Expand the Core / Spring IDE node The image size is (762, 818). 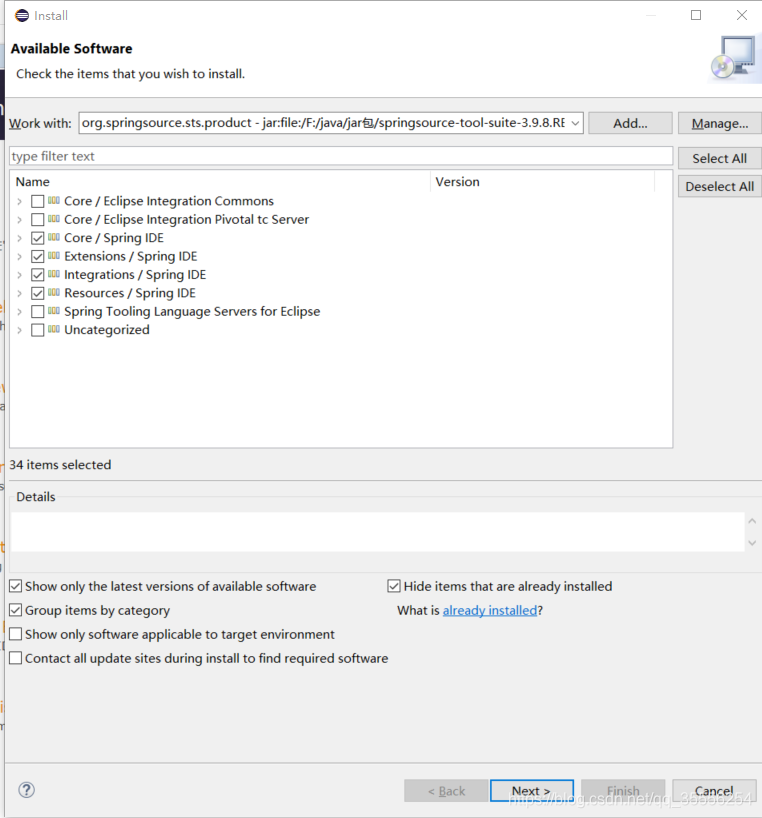tap(19, 238)
